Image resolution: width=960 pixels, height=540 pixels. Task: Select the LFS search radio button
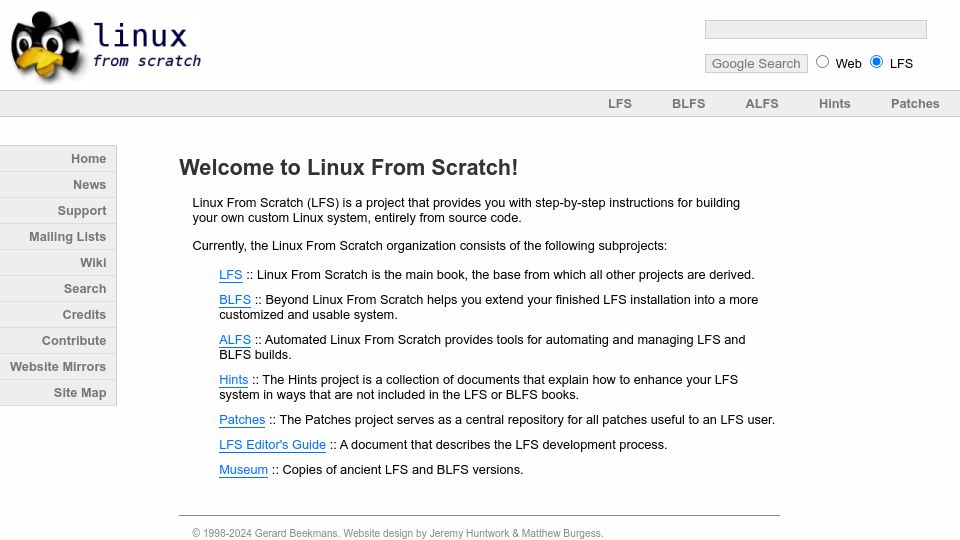tap(876, 62)
